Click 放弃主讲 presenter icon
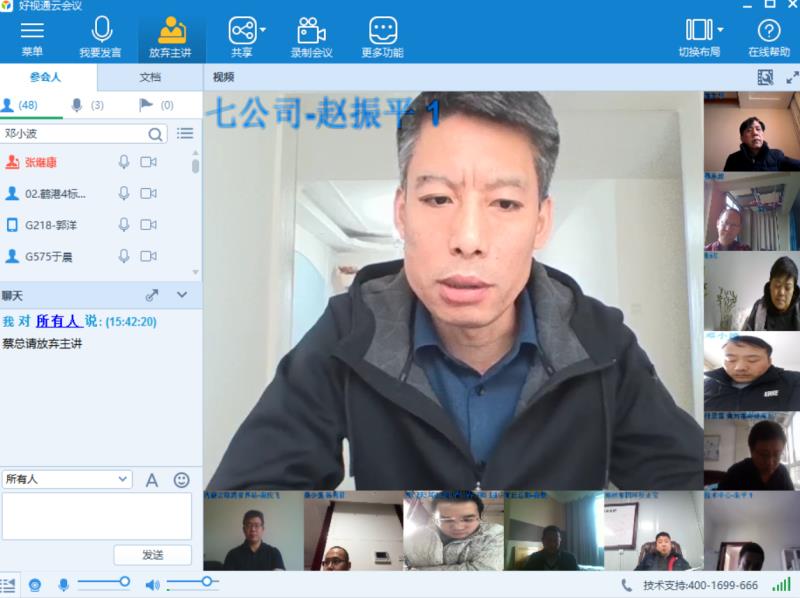800x598 pixels. (x=170, y=31)
